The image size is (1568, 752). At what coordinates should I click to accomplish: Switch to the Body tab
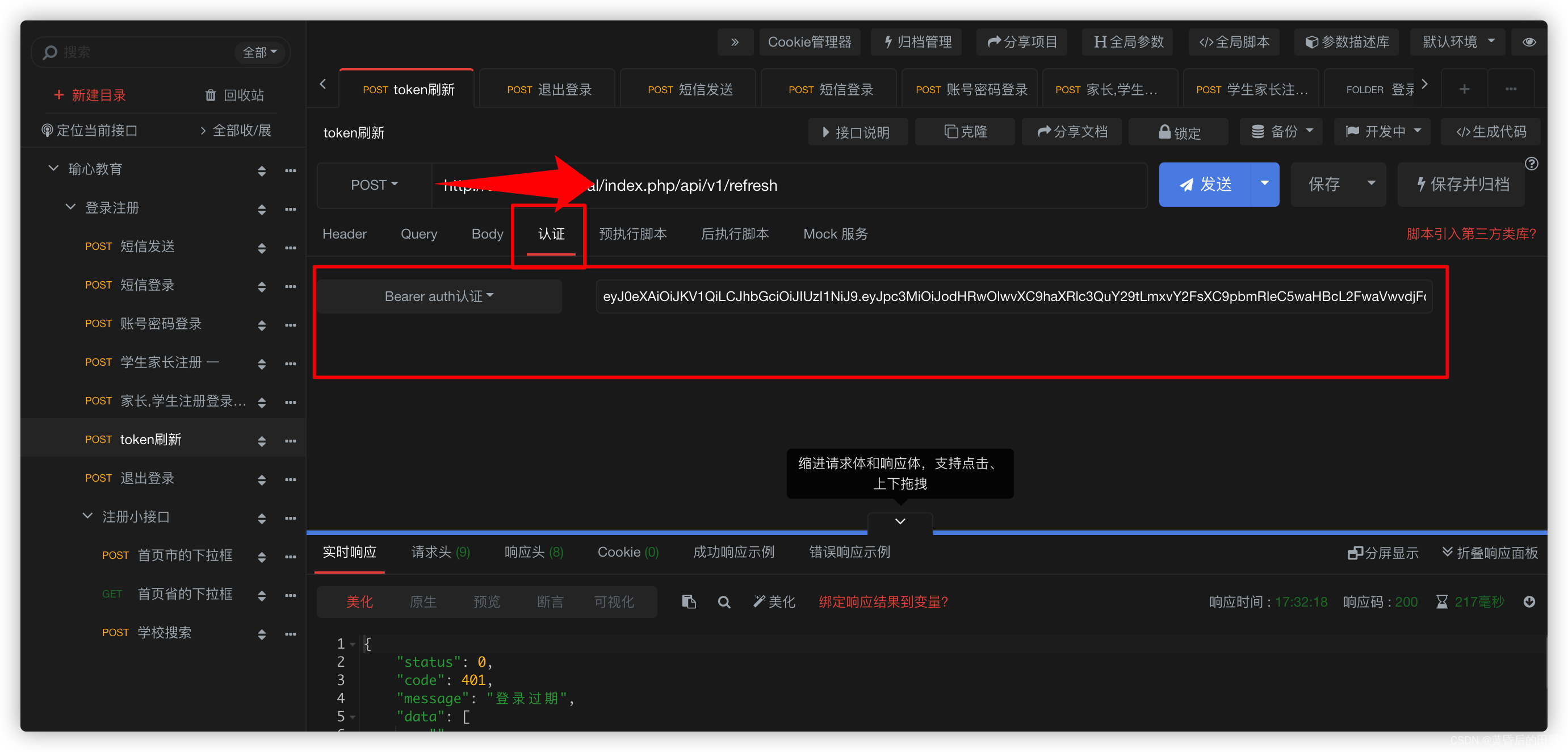pyautogui.click(x=487, y=234)
